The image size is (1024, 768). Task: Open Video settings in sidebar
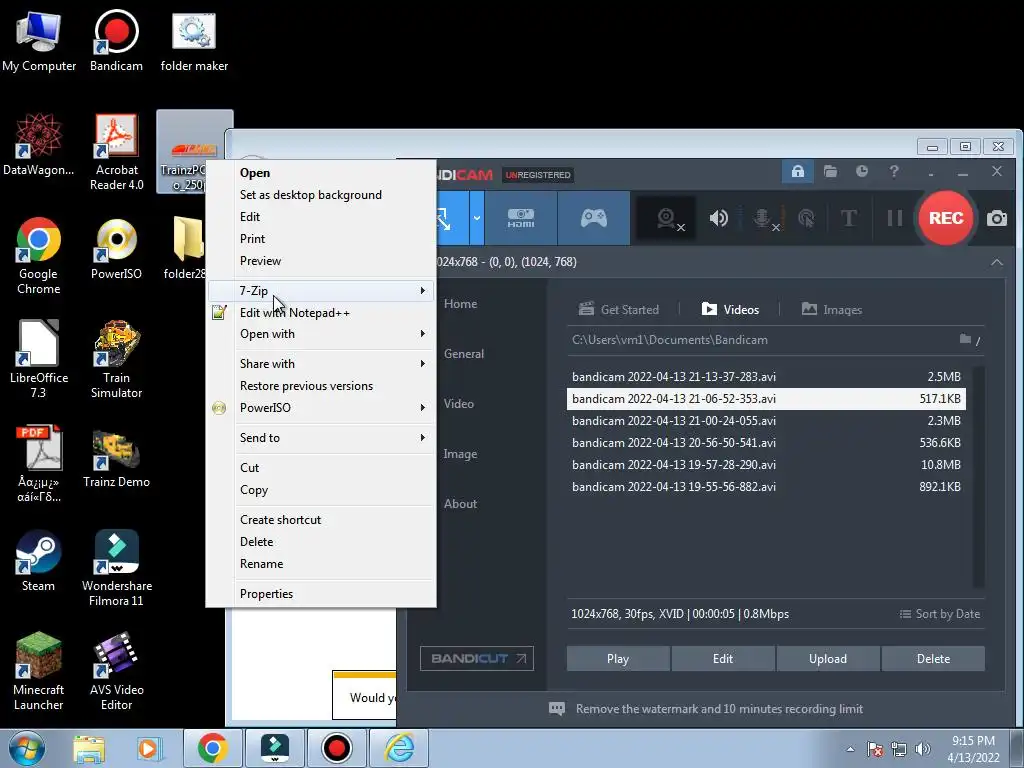[x=458, y=404]
